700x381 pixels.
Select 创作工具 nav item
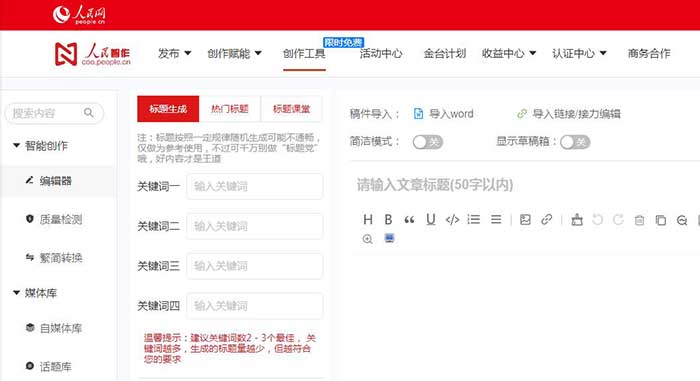(304, 54)
